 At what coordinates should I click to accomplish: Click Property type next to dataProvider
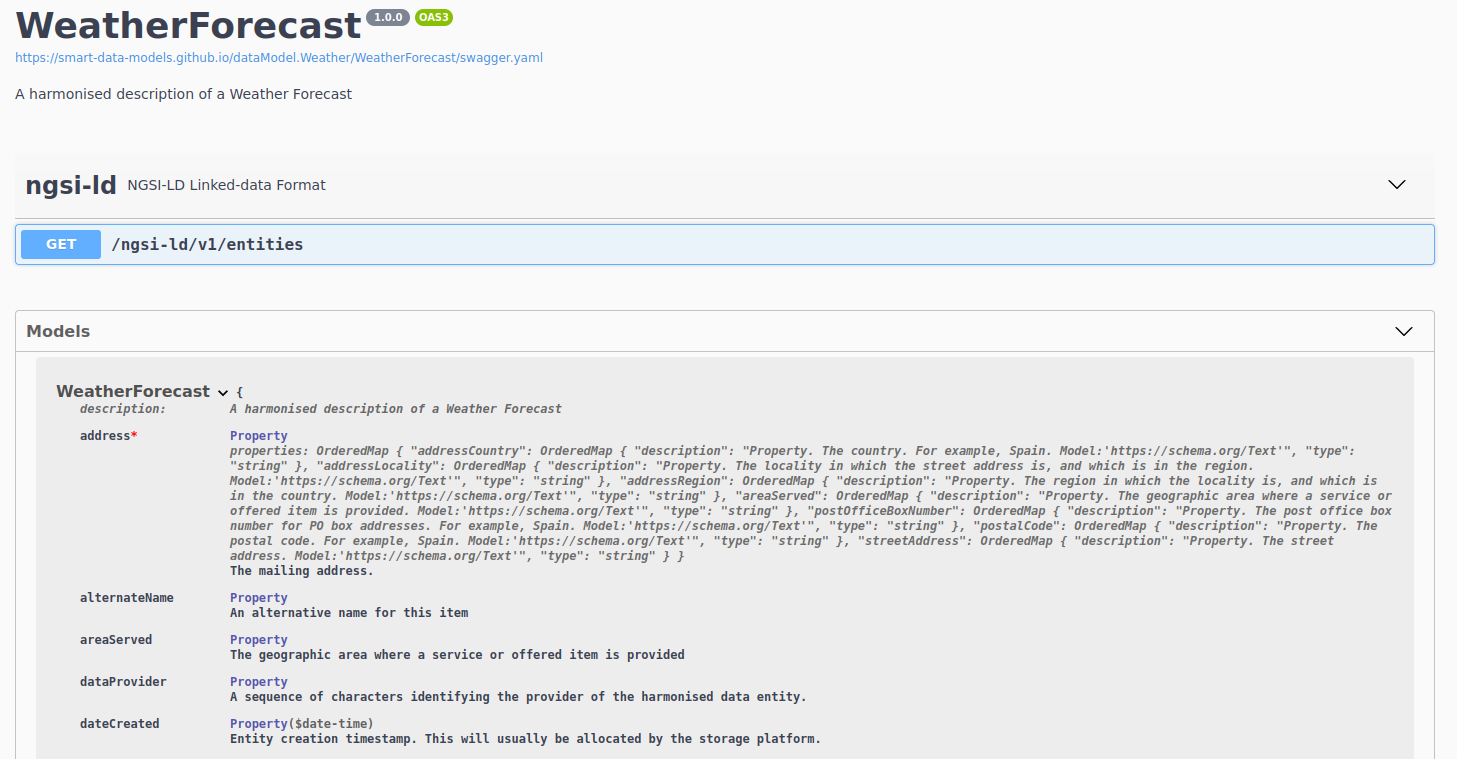(258, 682)
